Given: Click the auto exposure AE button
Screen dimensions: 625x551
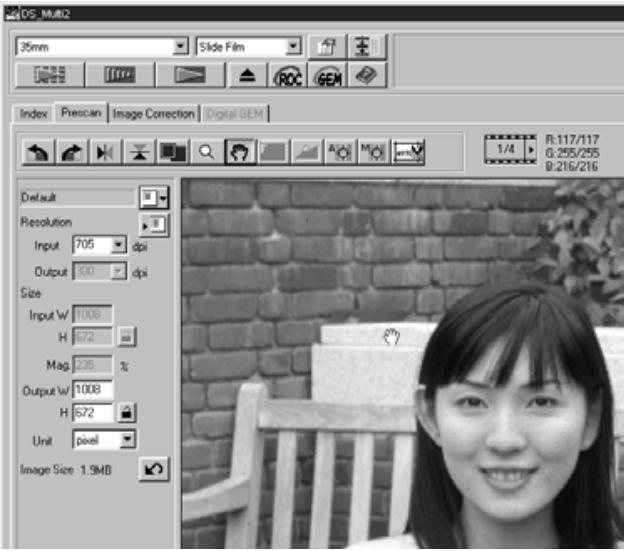Looking at the screenshot, I should [340, 152].
